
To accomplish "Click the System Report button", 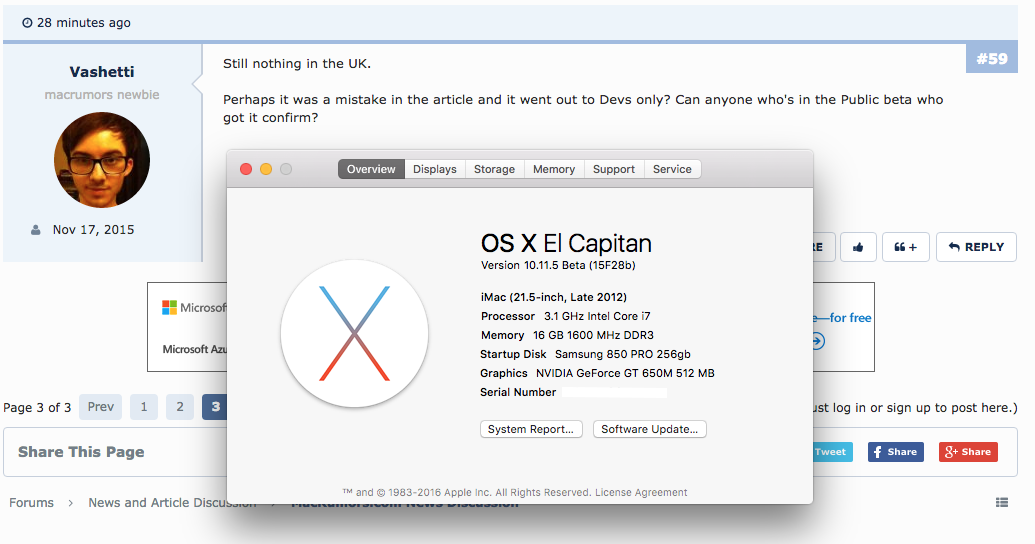I will point(531,429).
